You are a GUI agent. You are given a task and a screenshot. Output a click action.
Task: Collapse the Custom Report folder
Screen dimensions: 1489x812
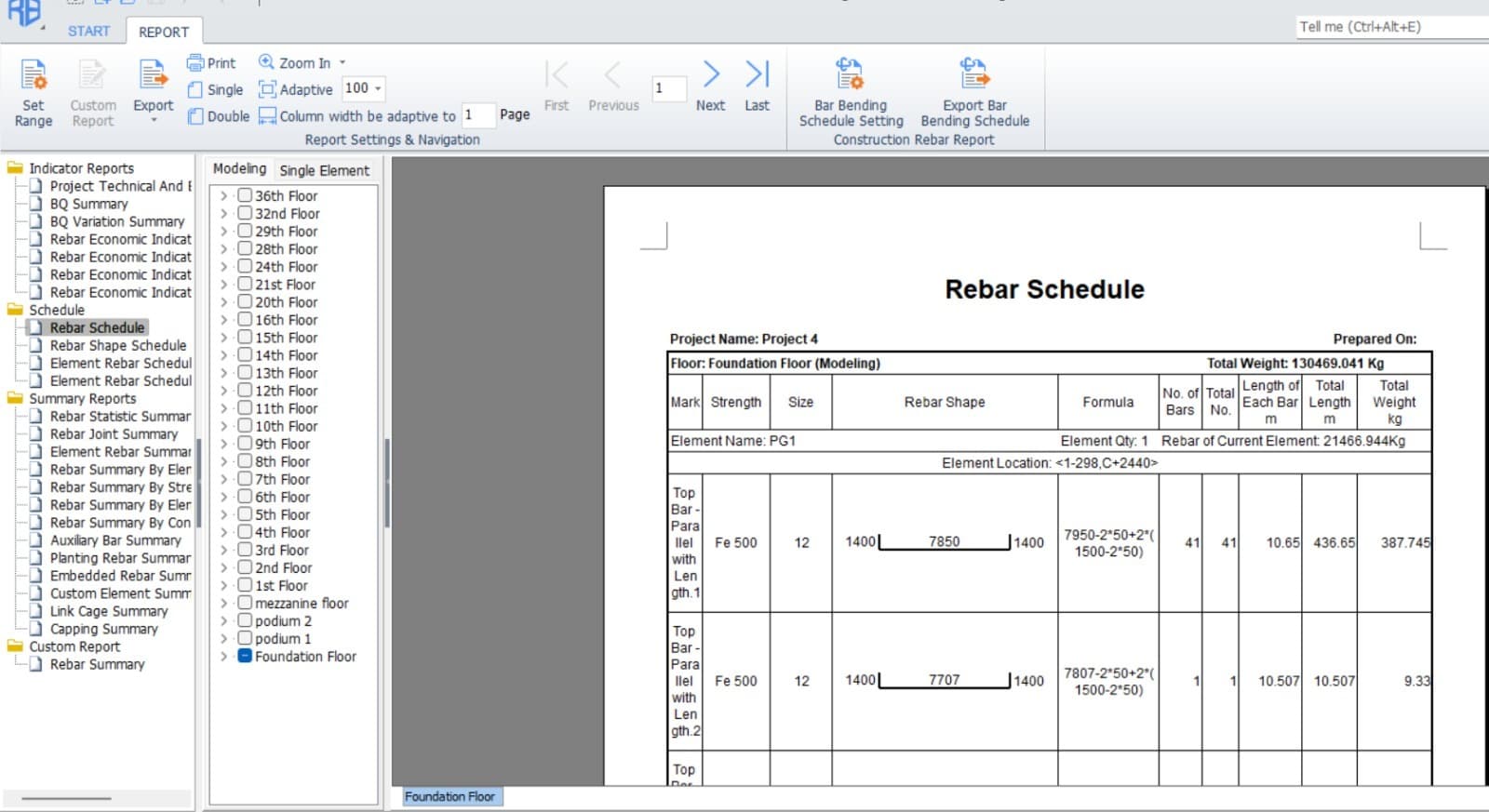pyautogui.click(x=15, y=646)
